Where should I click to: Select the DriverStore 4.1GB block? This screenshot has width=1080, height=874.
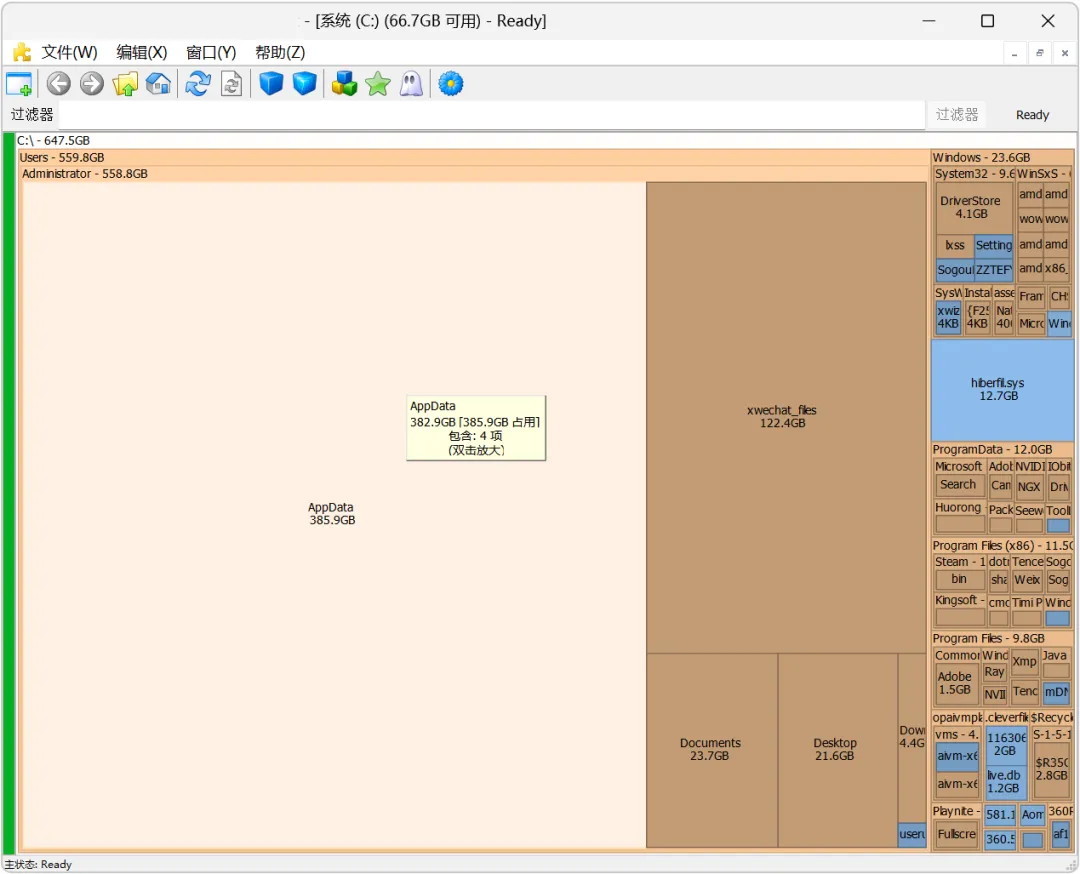973,207
